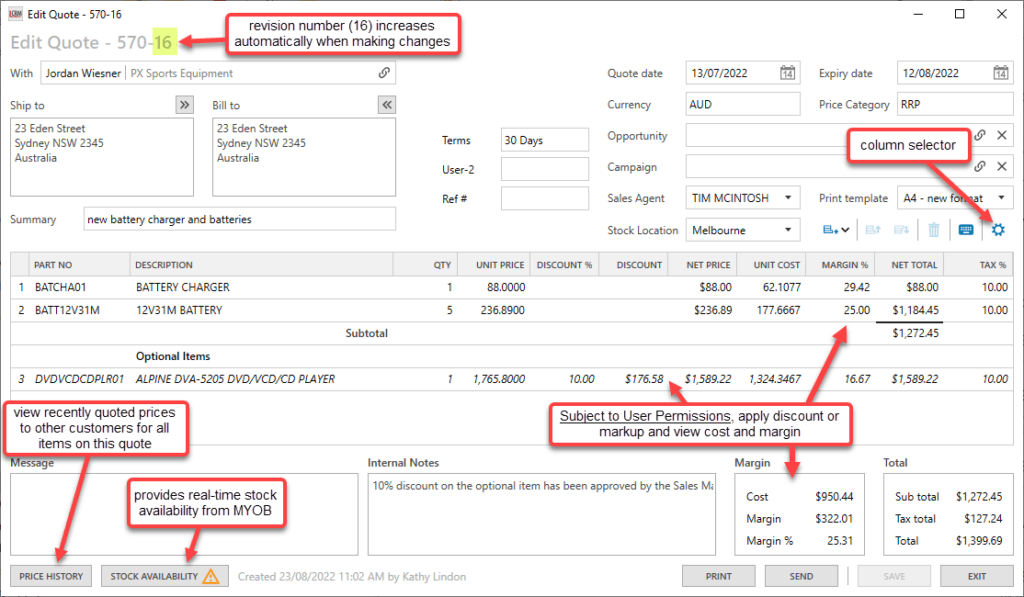Click the on-screen keyboard icon in the toolbar
Image resolution: width=1024 pixels, height=597 pixels.
966,230
